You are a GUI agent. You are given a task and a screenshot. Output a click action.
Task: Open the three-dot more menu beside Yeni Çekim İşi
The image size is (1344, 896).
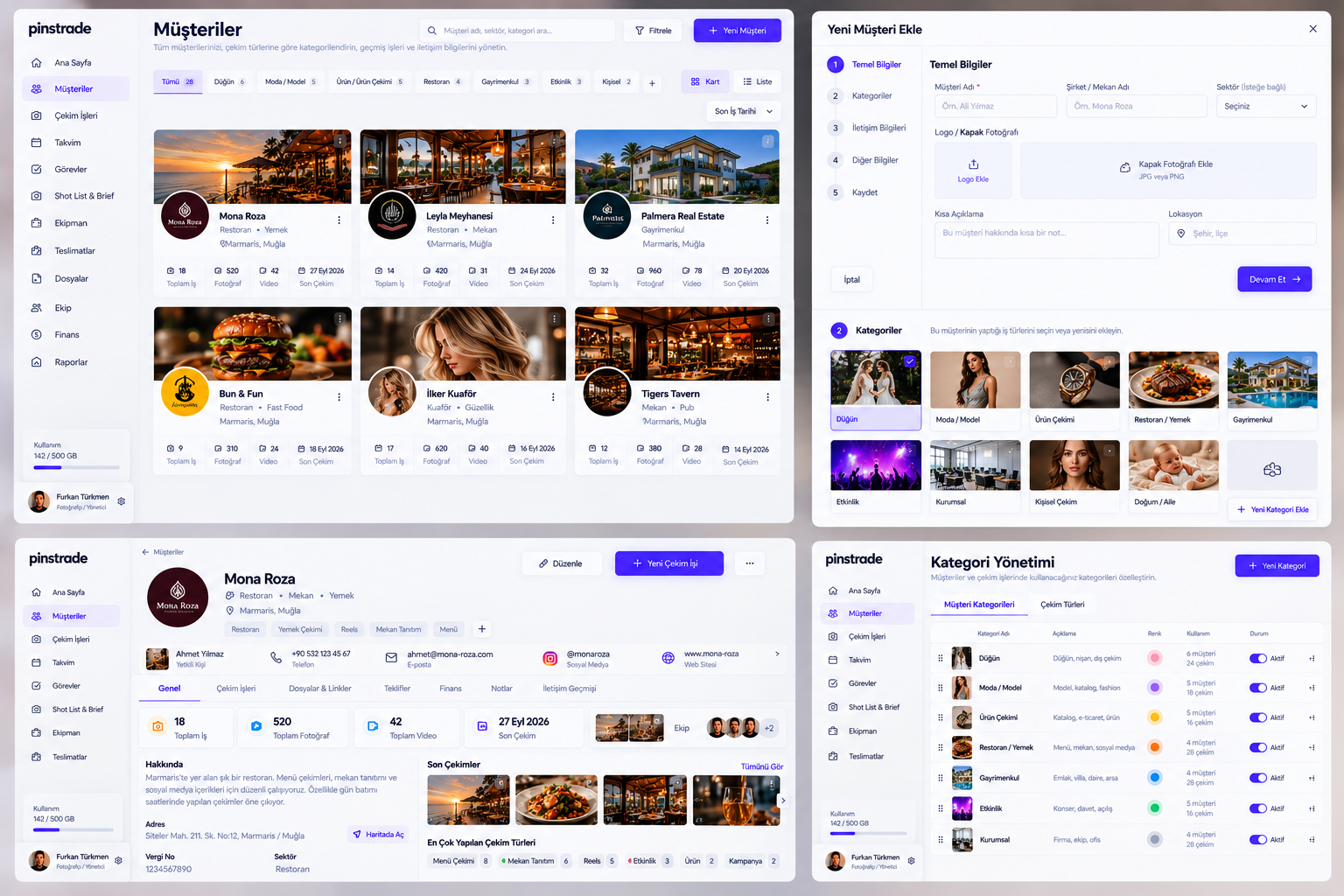pos(750,563)
